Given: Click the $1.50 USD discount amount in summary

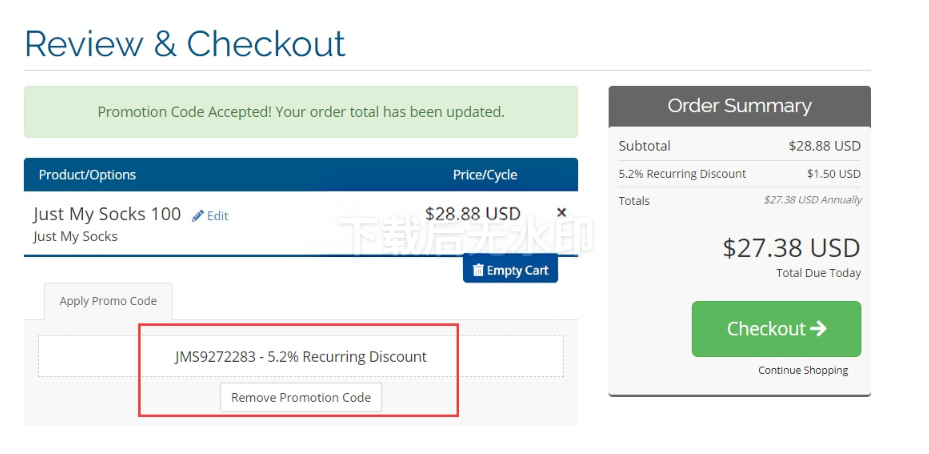Looking at the screenshot, I should 833,174.
